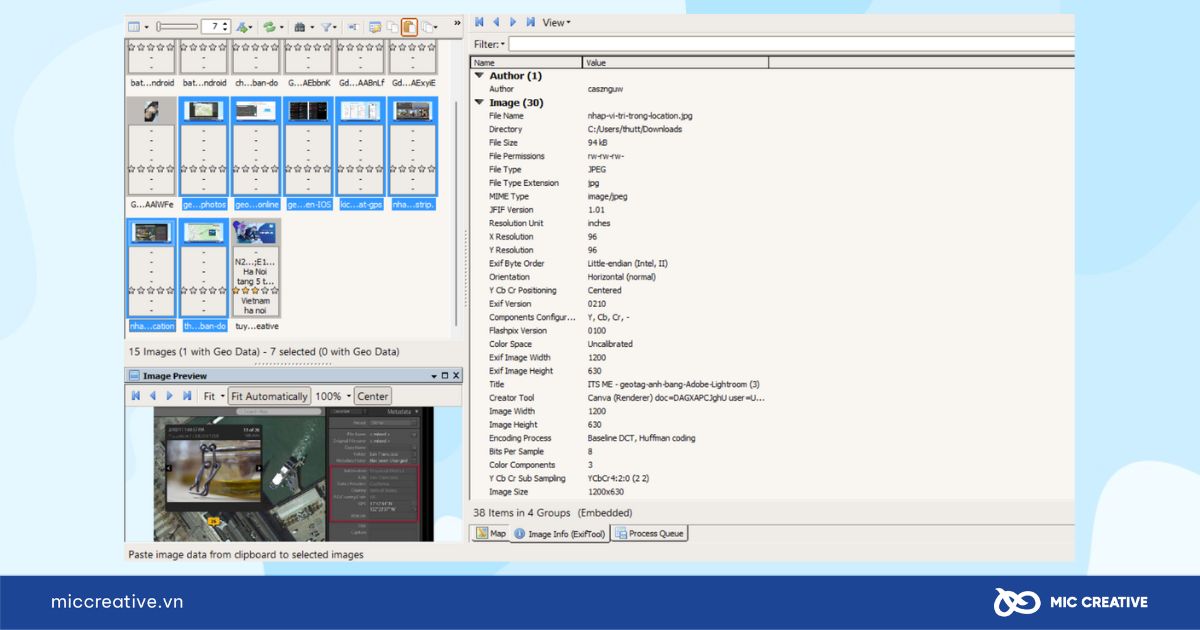
Task: Go to first image in Image Preview
Action: tap(136, 396)
